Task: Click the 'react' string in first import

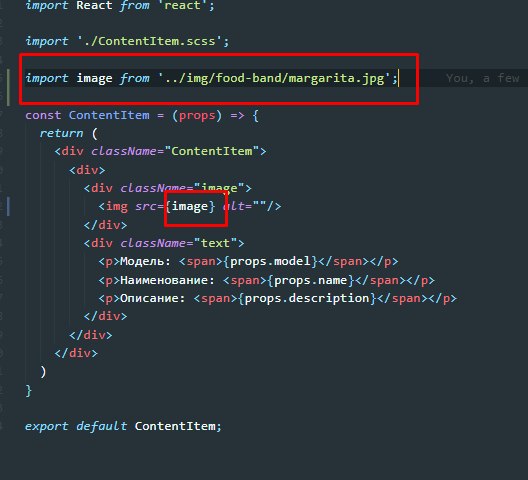Action: 182,5
